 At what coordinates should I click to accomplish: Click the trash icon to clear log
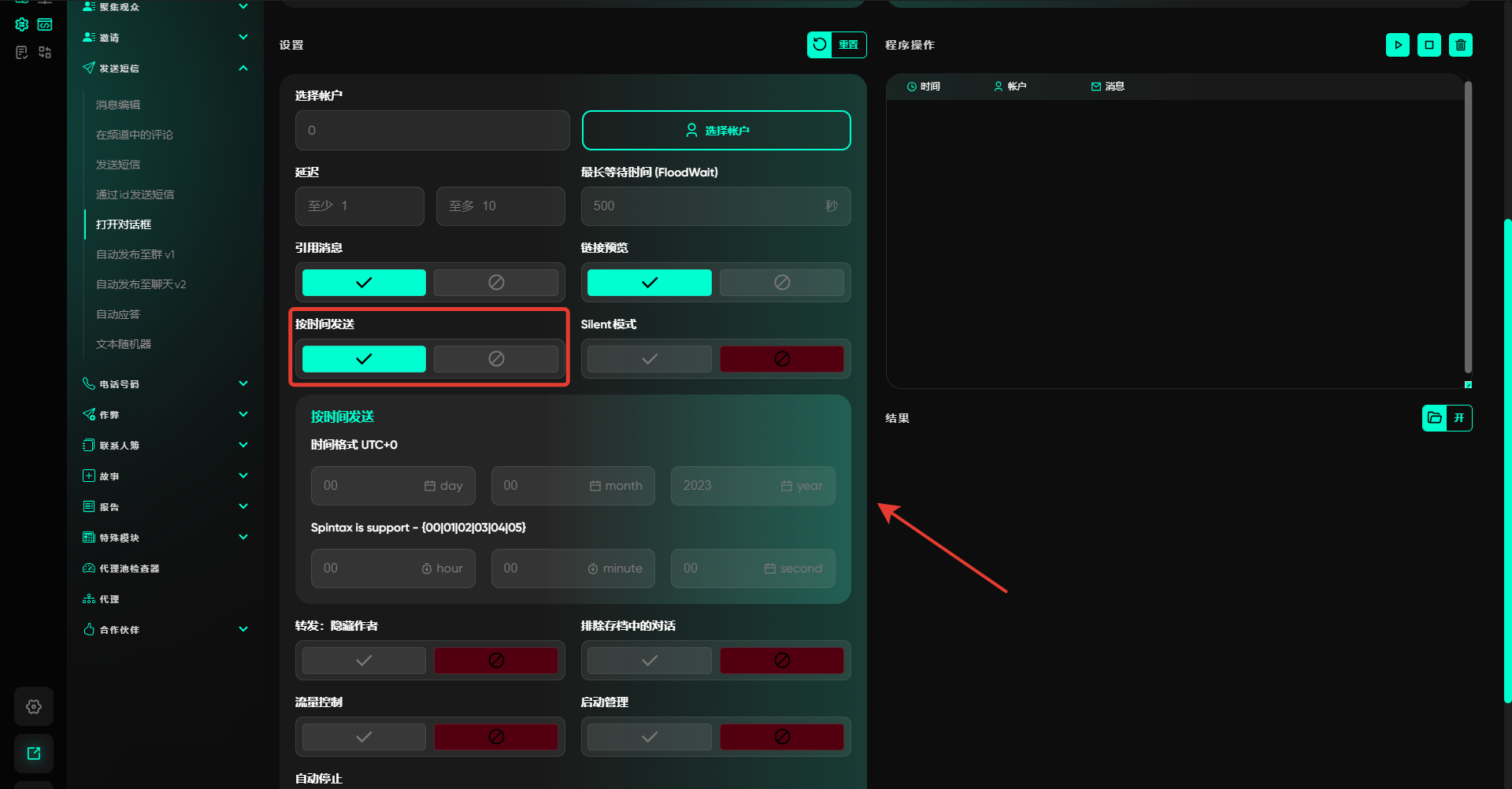pos(1460,45)
